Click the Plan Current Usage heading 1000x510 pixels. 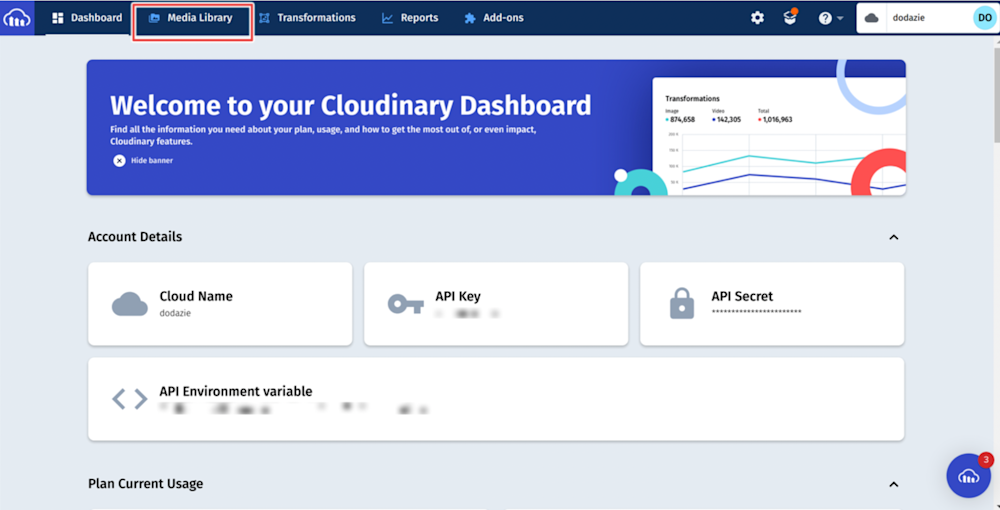click(x=145, y=484)
